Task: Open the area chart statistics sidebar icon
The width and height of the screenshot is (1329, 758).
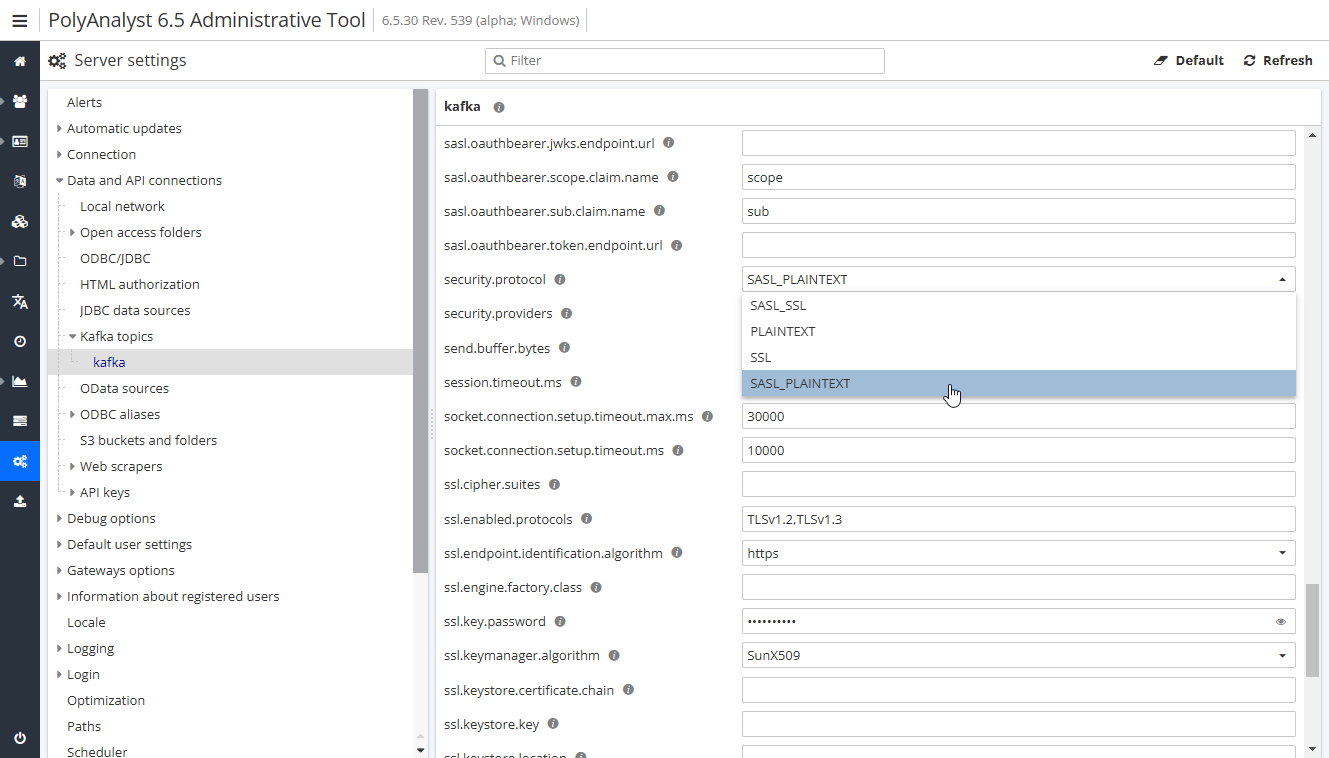Action: coord(19,381)
